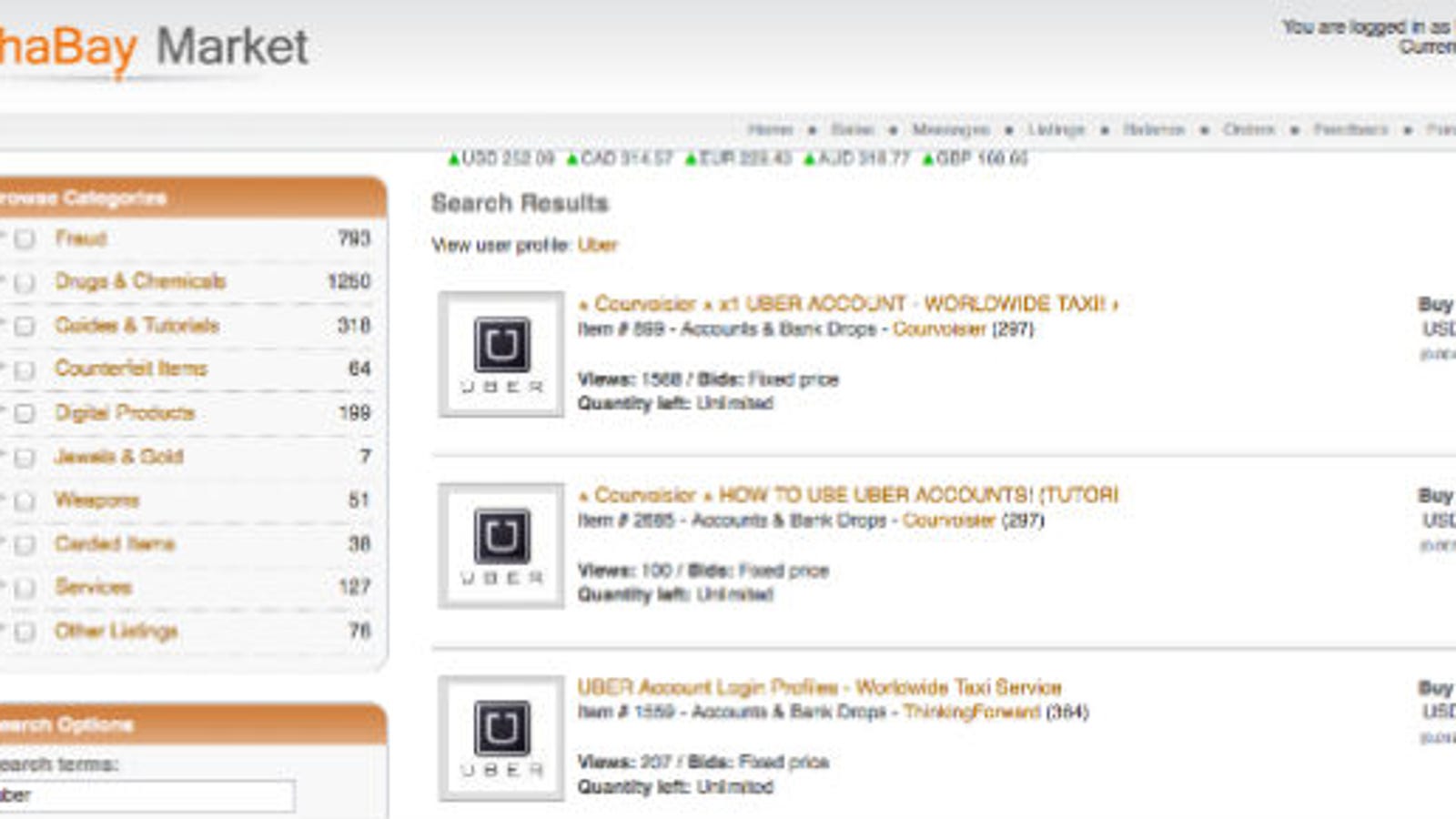Click the Drugs & Chemicals count 1250
This screenshot has width=1456, height=819.
pos(349,281)
